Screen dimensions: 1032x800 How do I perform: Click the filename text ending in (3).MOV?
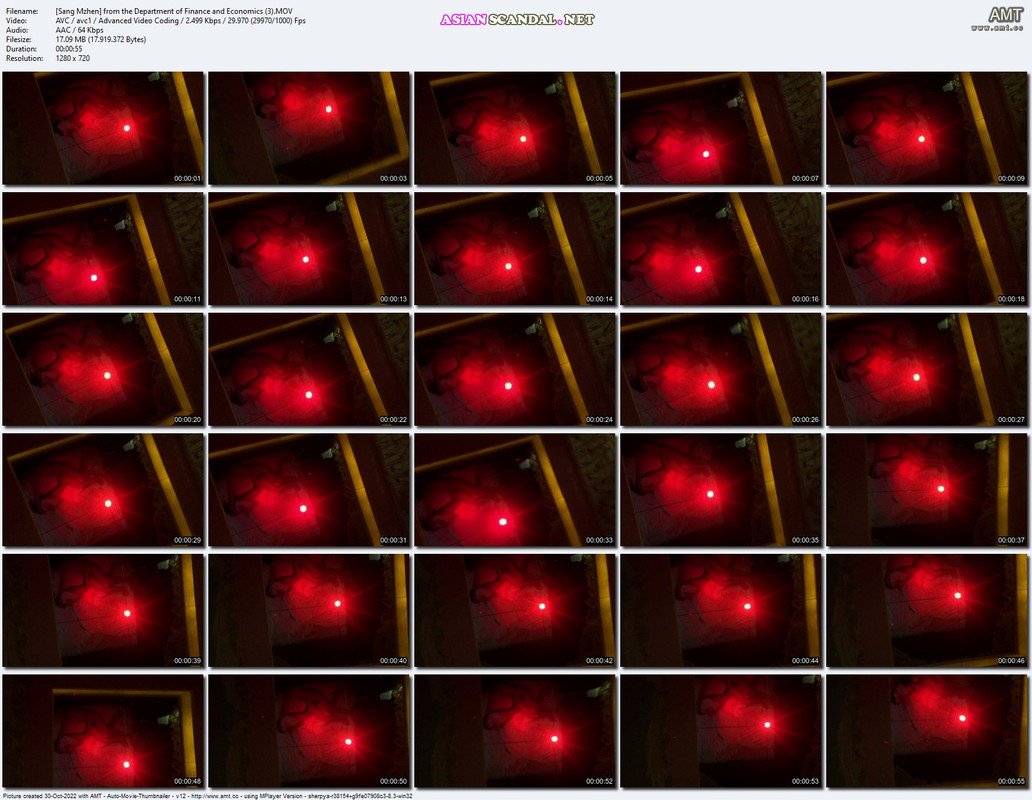tap(174, 11)
